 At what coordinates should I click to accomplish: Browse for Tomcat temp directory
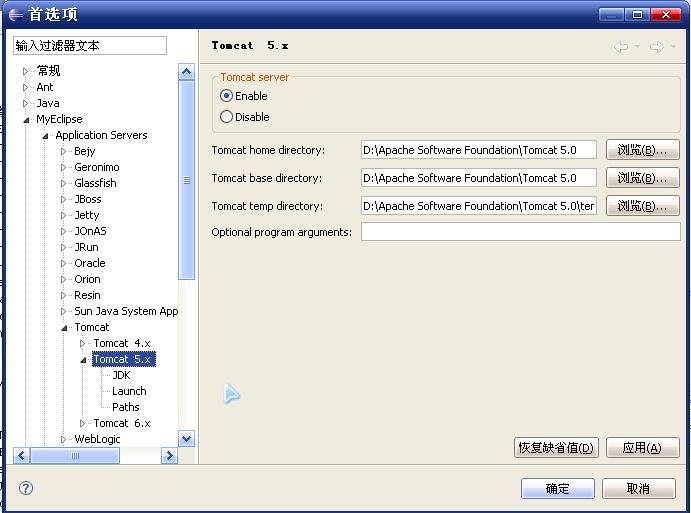pyautogui.click(x=643, y=206)
